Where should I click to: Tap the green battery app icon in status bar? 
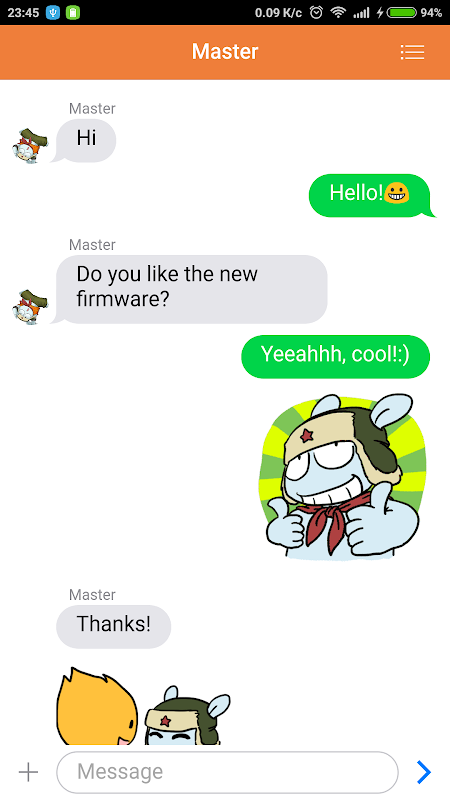73,13
